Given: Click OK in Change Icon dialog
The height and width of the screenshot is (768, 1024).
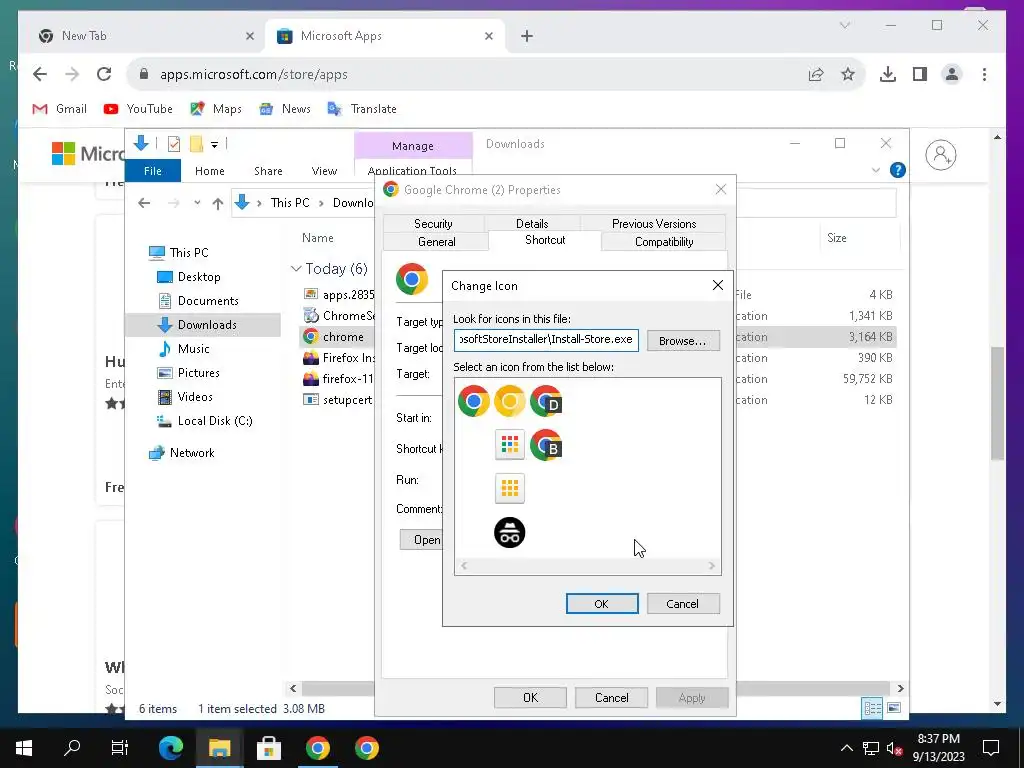Looking at the screenshot, I should 601,604.
